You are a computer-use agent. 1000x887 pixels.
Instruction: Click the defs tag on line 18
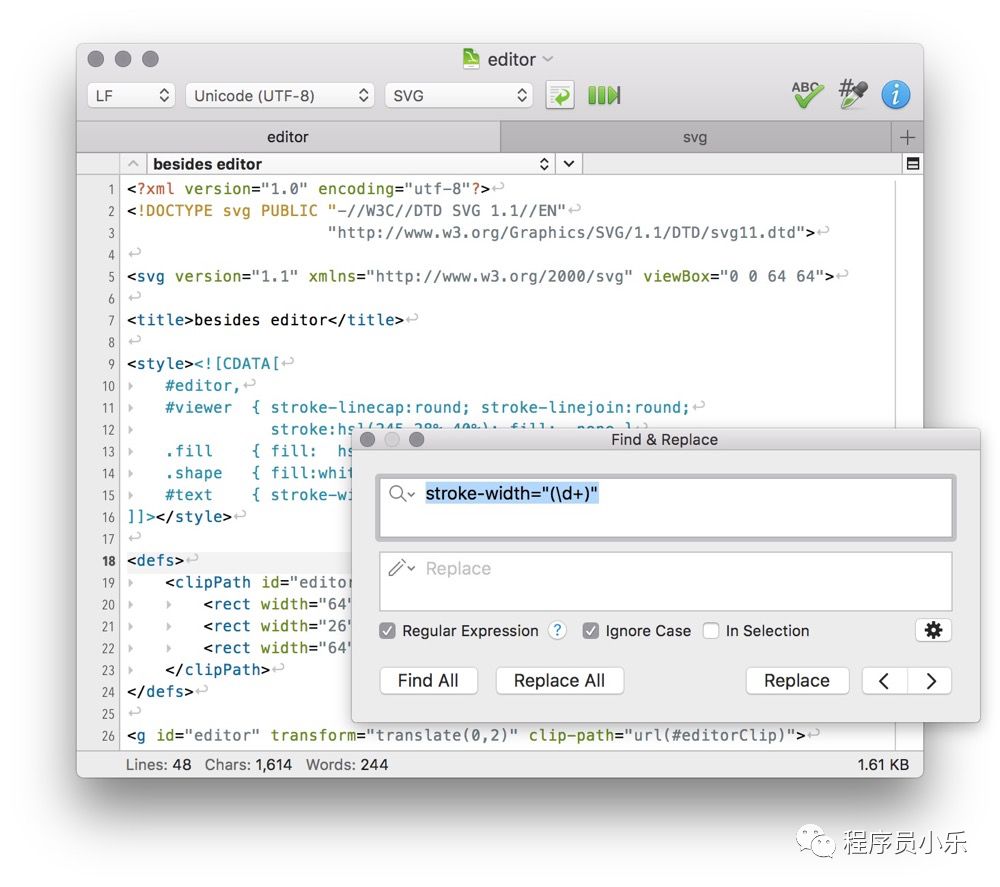pyautogui.click(x=156, y=561)
